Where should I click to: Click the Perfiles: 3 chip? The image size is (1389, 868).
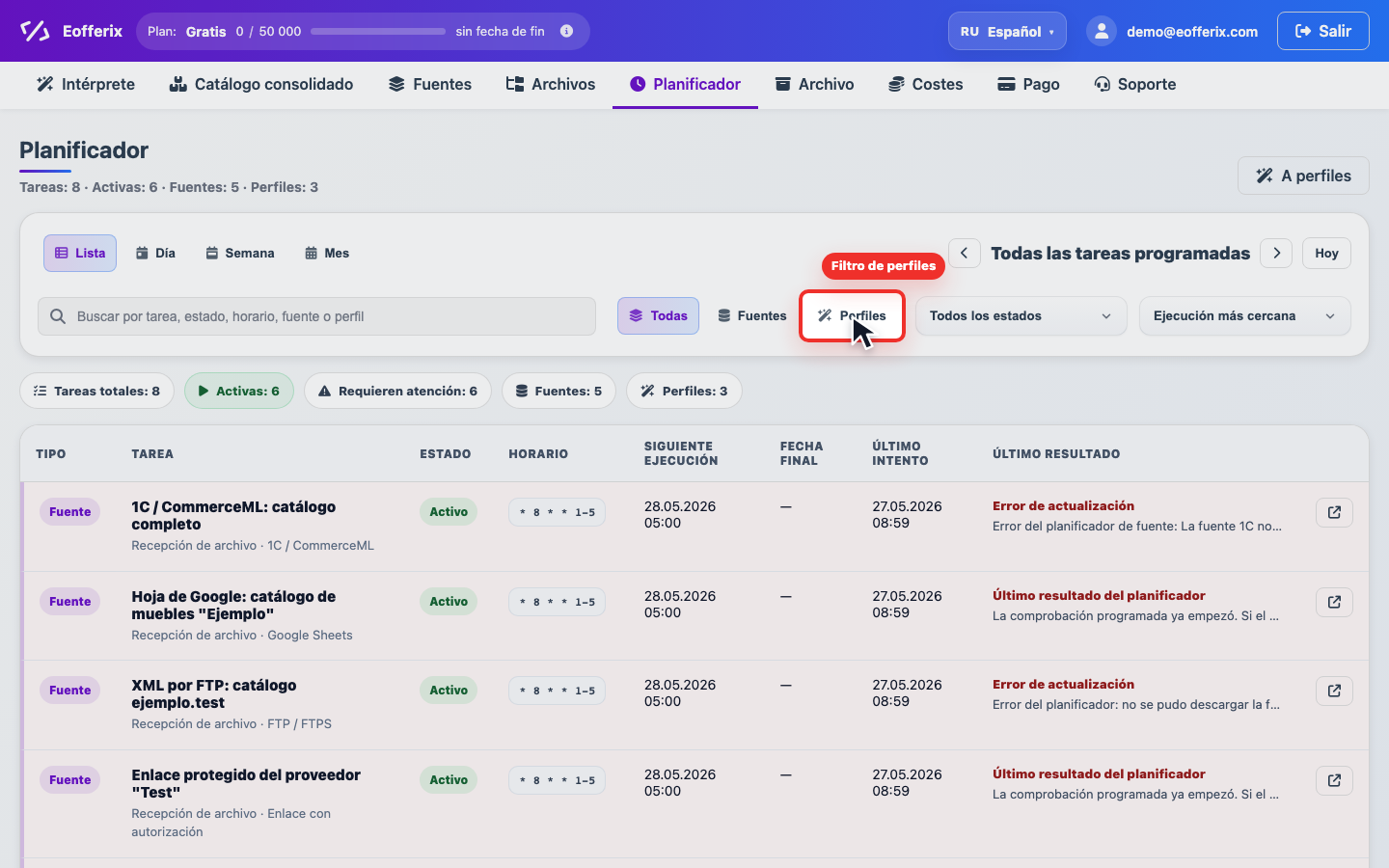pos(684,391)
